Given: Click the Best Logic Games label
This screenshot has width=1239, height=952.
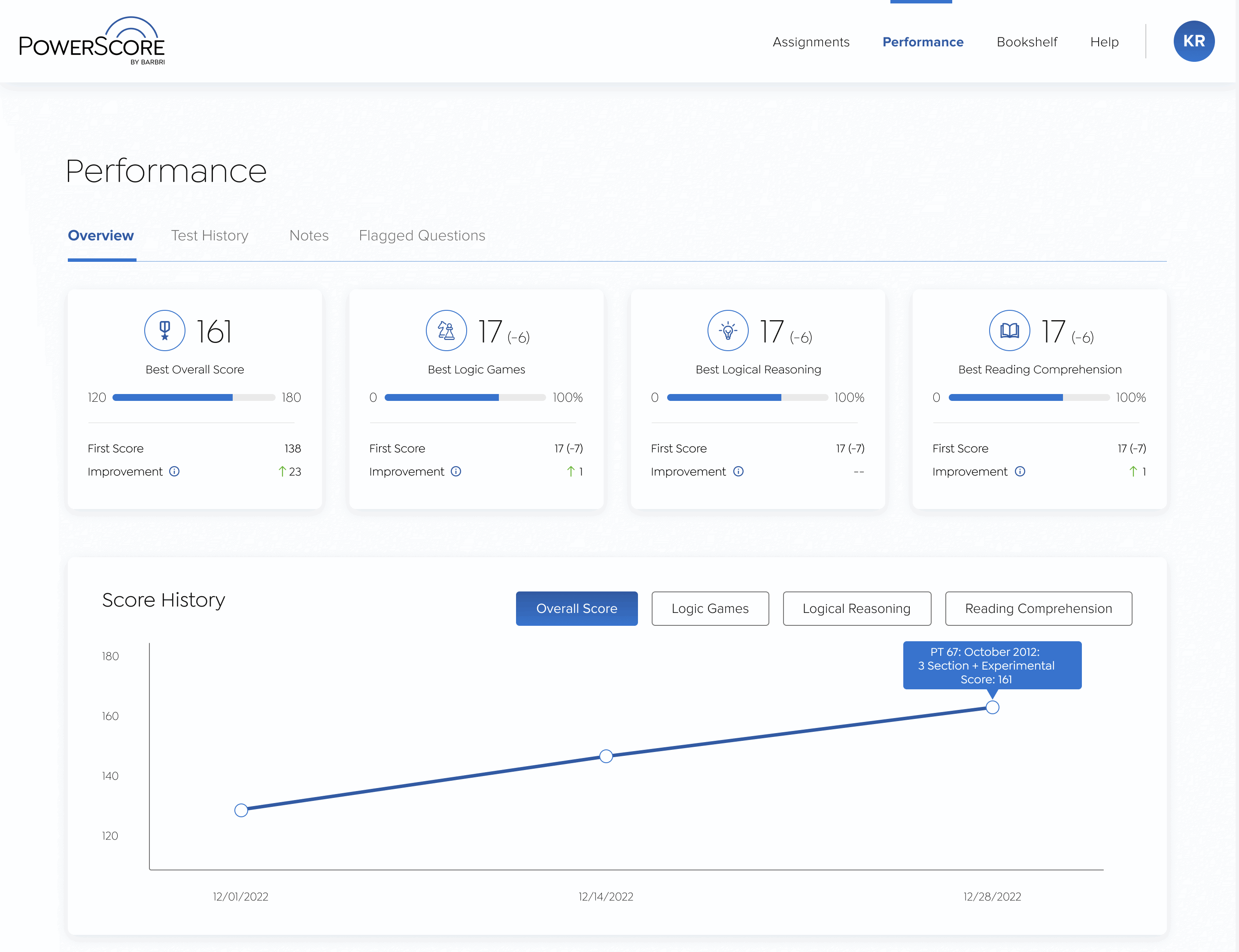Looking at the screenshot, I should pos(476,370).
